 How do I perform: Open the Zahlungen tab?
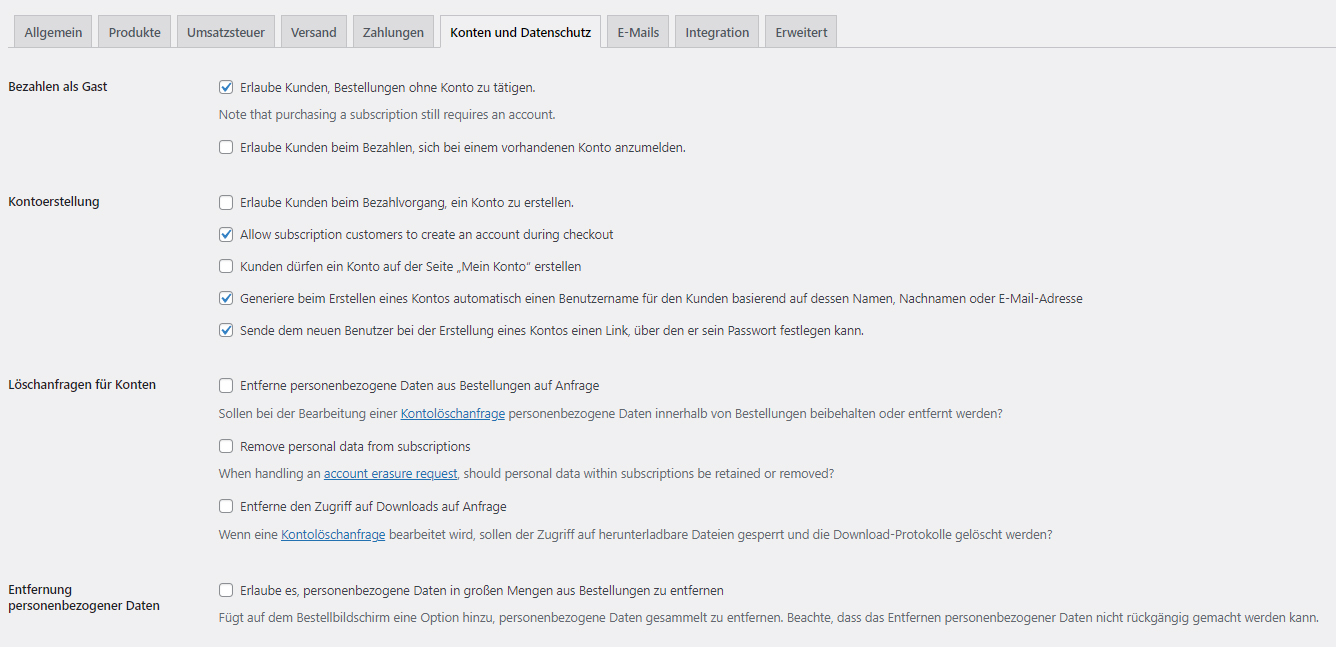point(394,32)
